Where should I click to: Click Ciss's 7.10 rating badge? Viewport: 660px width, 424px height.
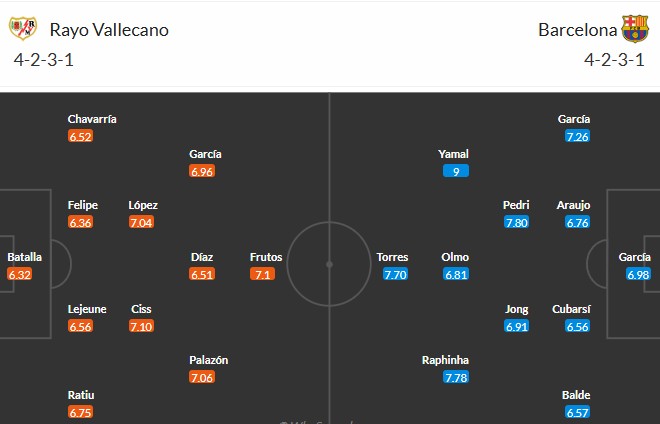coord(141,326)
